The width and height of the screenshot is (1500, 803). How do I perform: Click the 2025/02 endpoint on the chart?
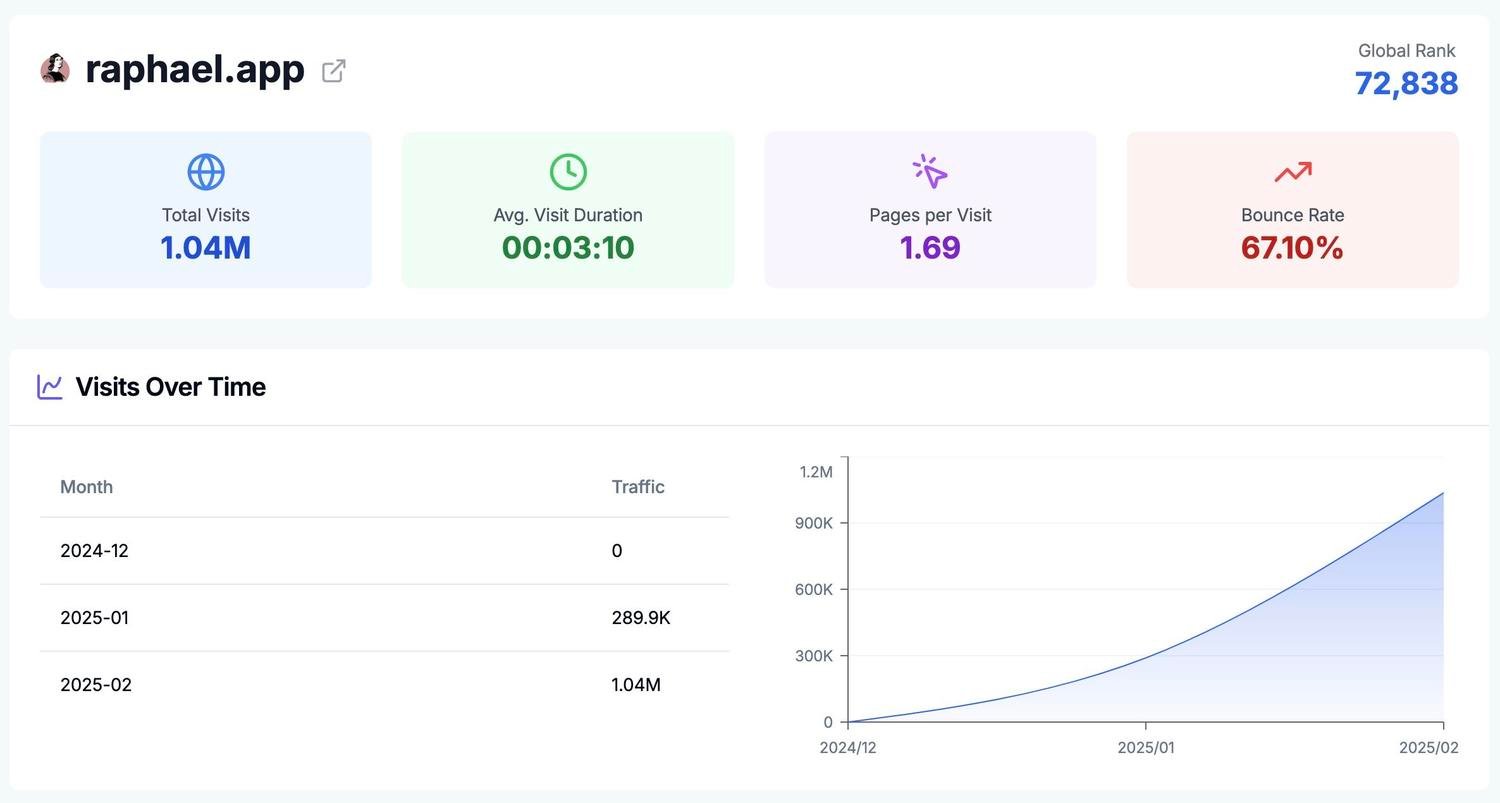pos(1443,493)
